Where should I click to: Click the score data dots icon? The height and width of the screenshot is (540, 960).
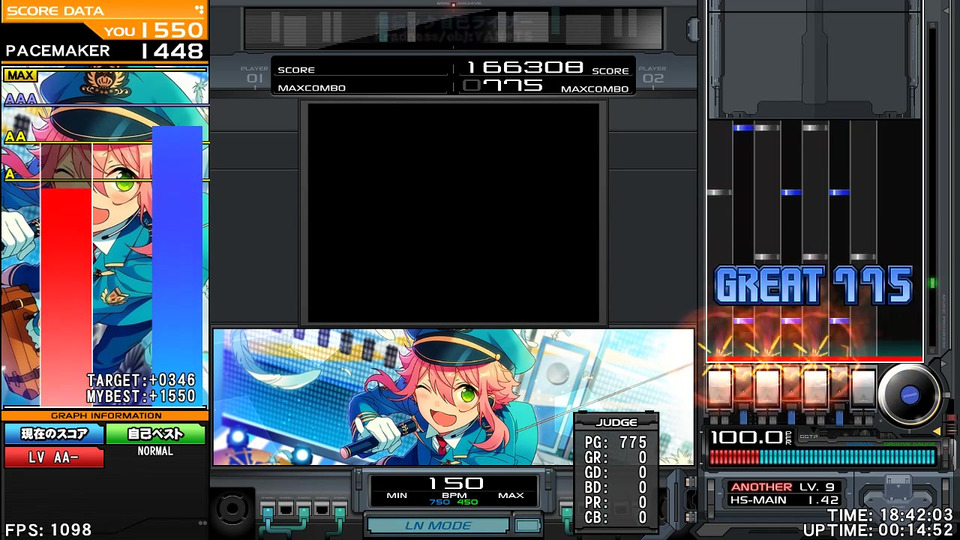tap(199, 10)
